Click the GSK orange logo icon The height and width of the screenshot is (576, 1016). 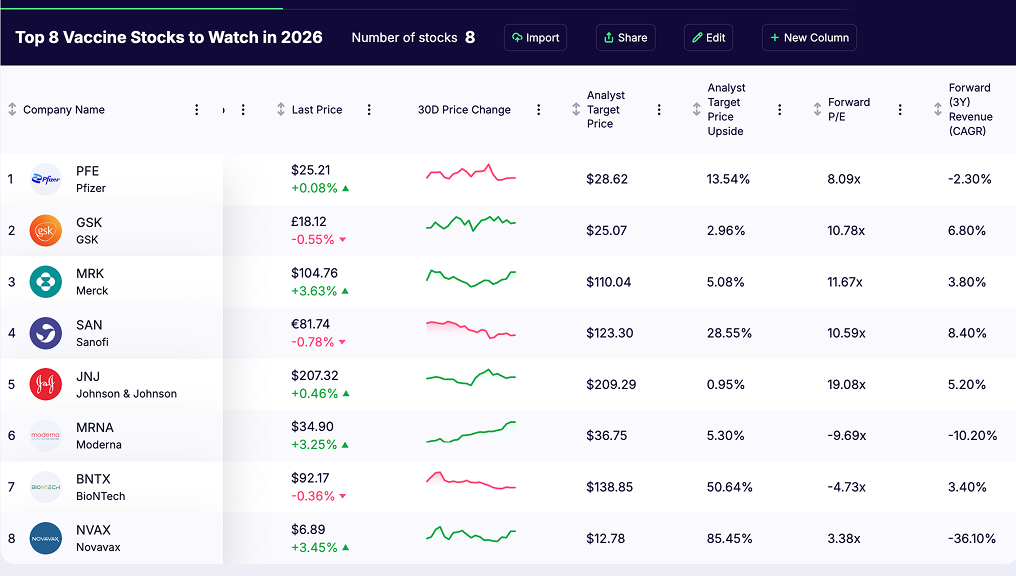click(46, 231)
